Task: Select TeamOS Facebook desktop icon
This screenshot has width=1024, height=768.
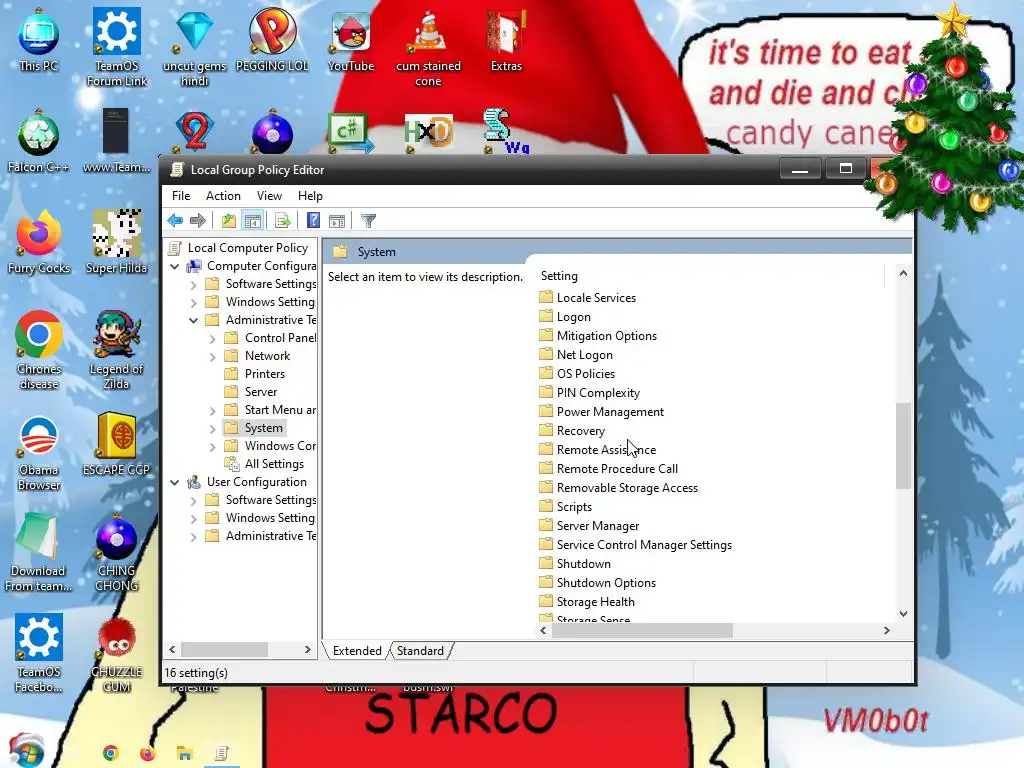Action: pos(39,653)
